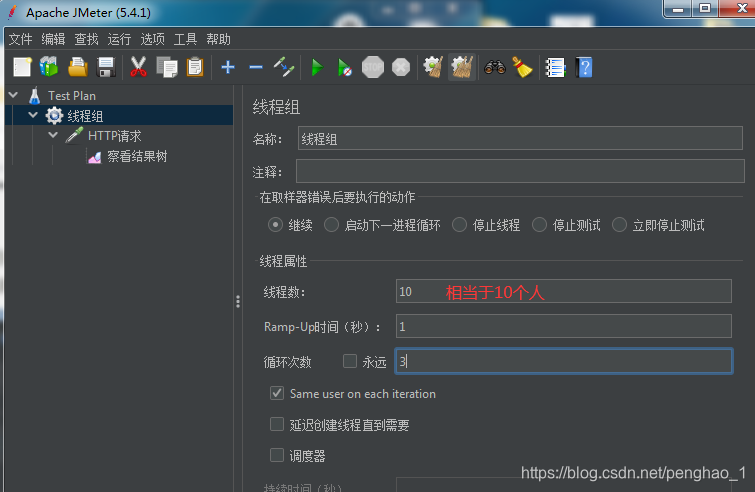Open the 查找 menu

[86, 39]
